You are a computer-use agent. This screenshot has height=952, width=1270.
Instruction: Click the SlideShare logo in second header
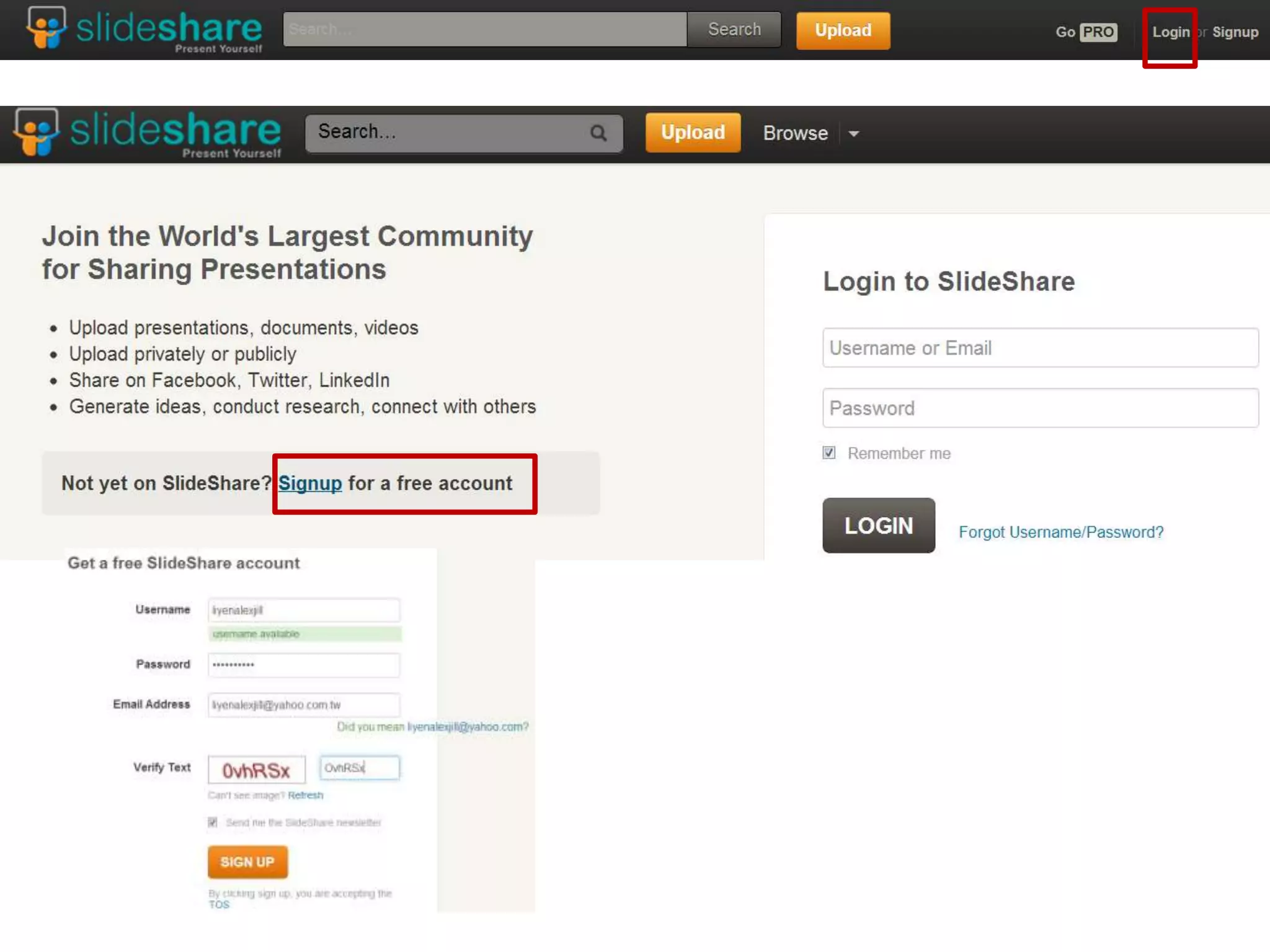tap(148, 133)
